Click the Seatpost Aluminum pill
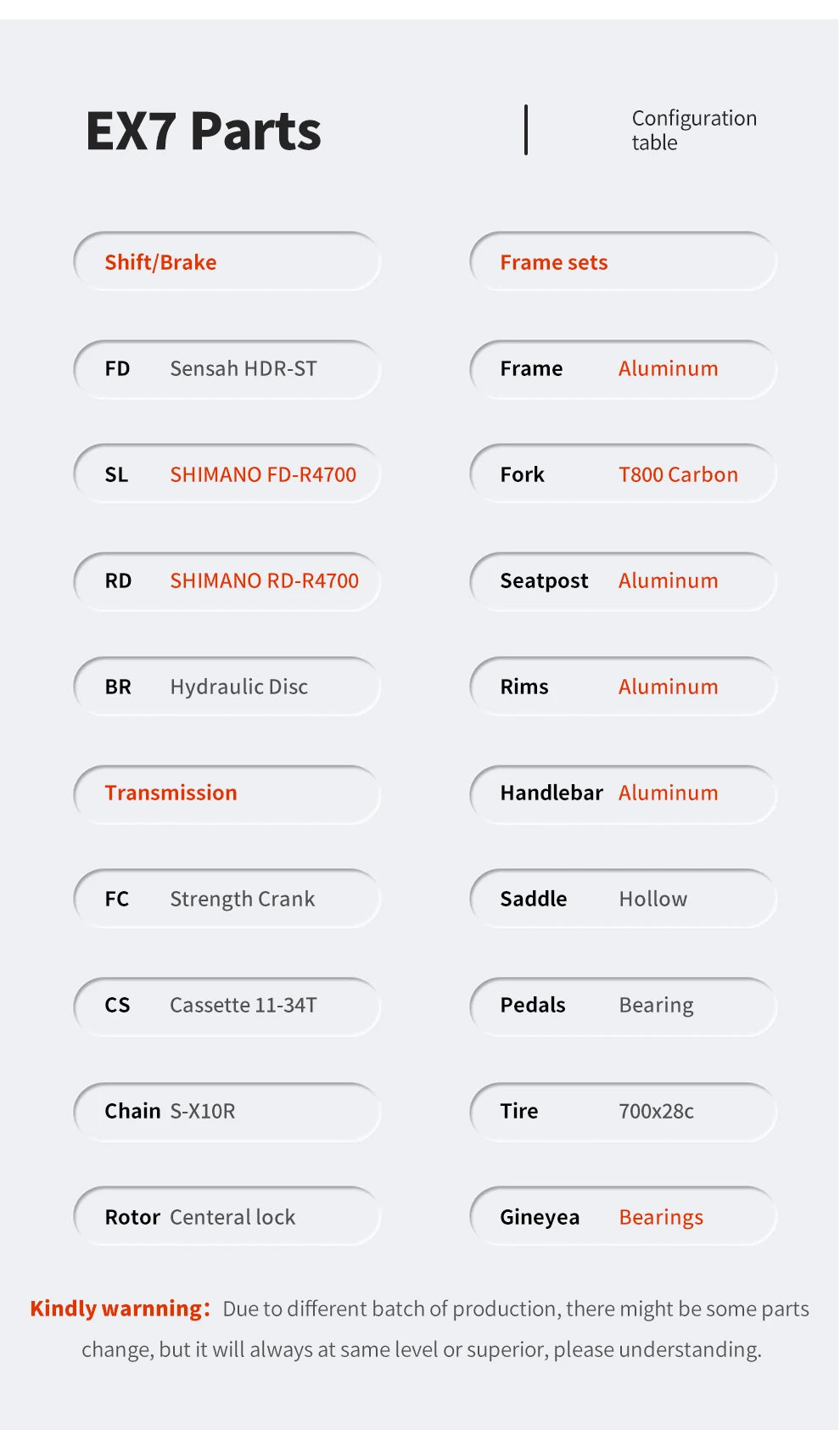This screenshot has height=1430, width=840. tap(623, 580)
